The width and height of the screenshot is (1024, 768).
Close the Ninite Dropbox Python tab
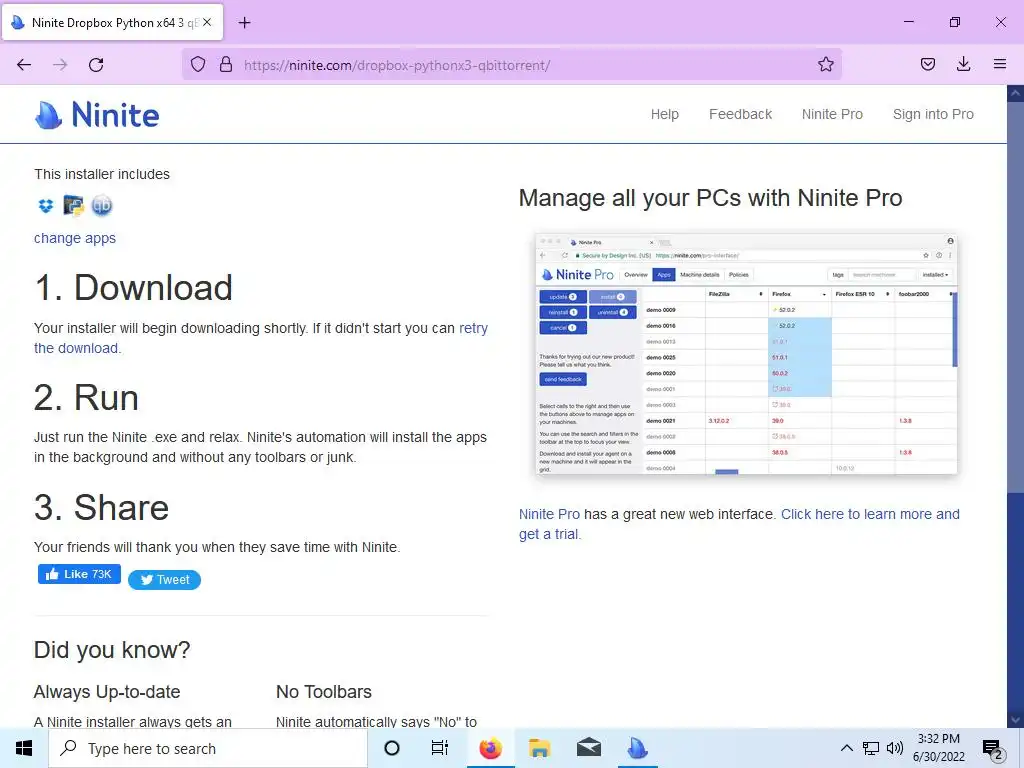pyautogui.click(x=207, y=22)
